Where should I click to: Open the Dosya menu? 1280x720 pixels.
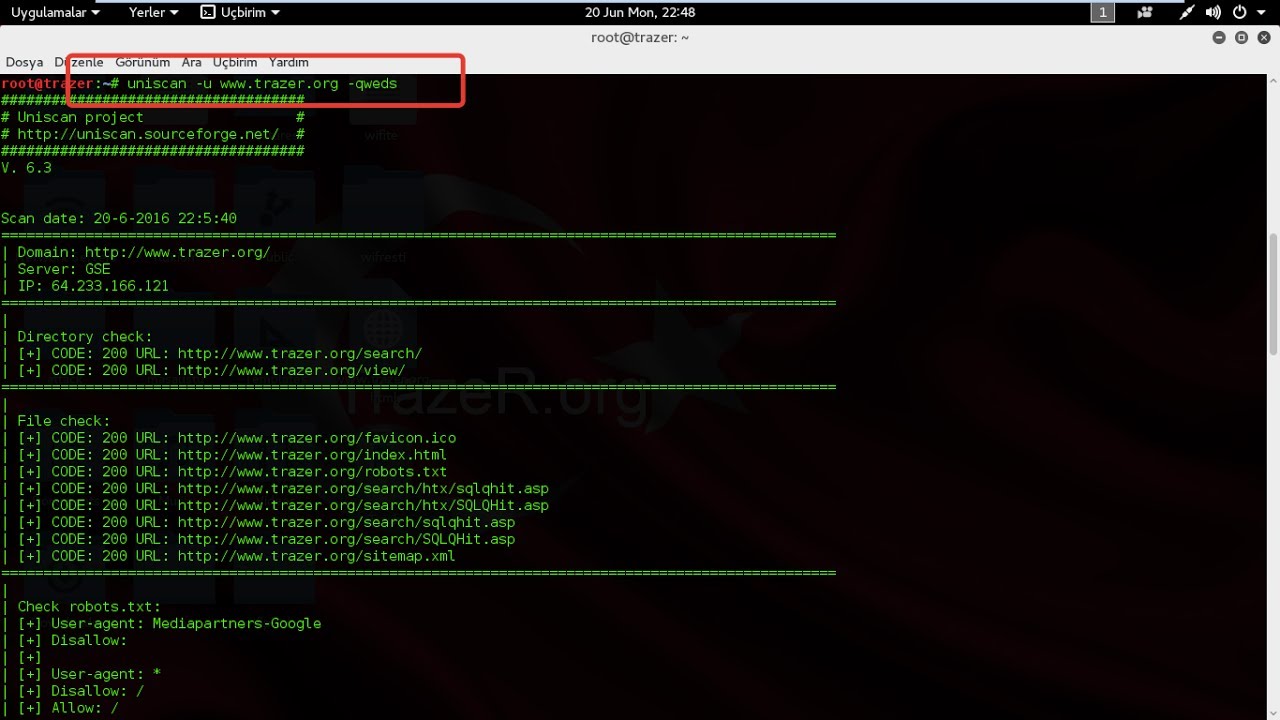coord(25,62)
